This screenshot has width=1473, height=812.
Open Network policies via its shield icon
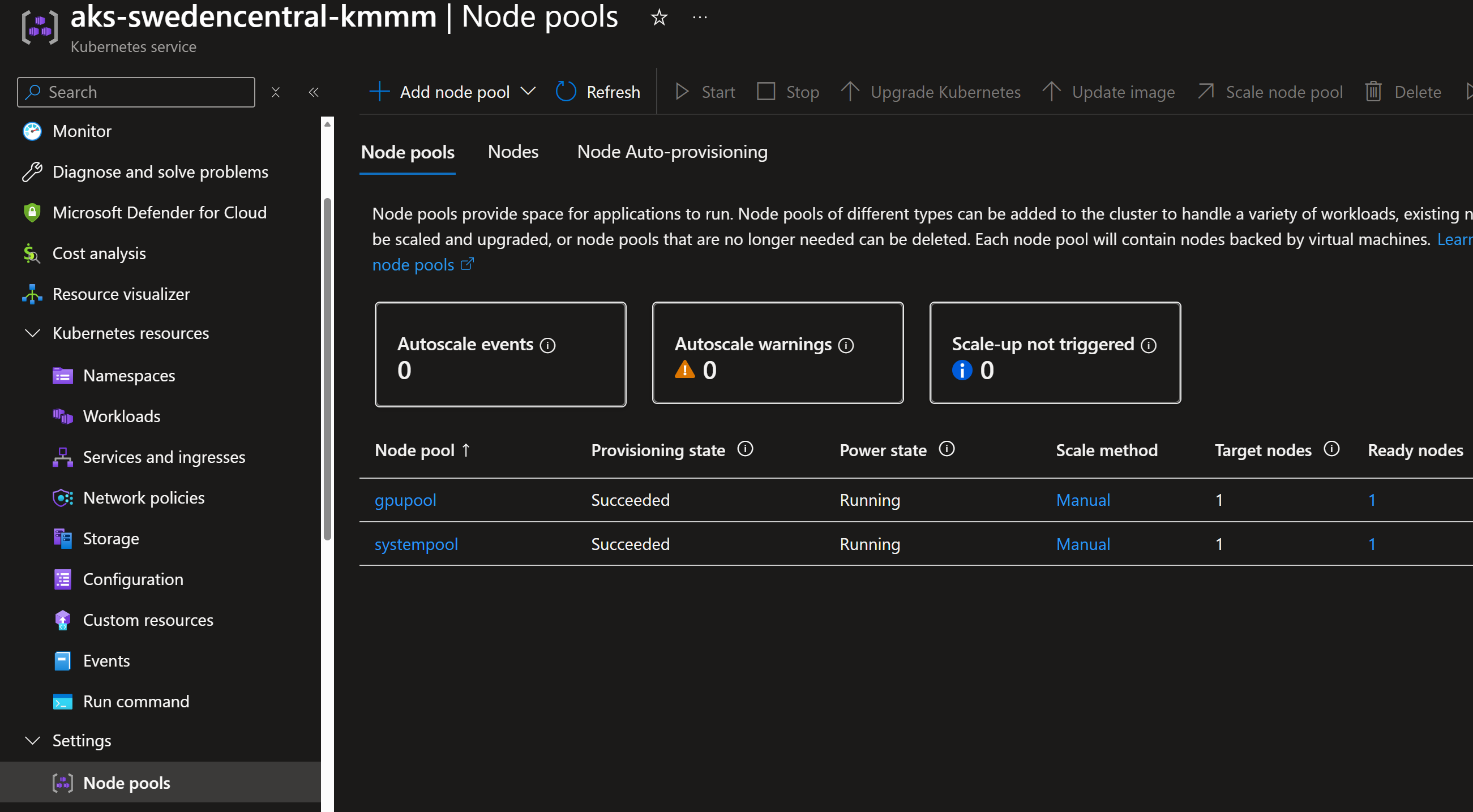click(62, 498)
